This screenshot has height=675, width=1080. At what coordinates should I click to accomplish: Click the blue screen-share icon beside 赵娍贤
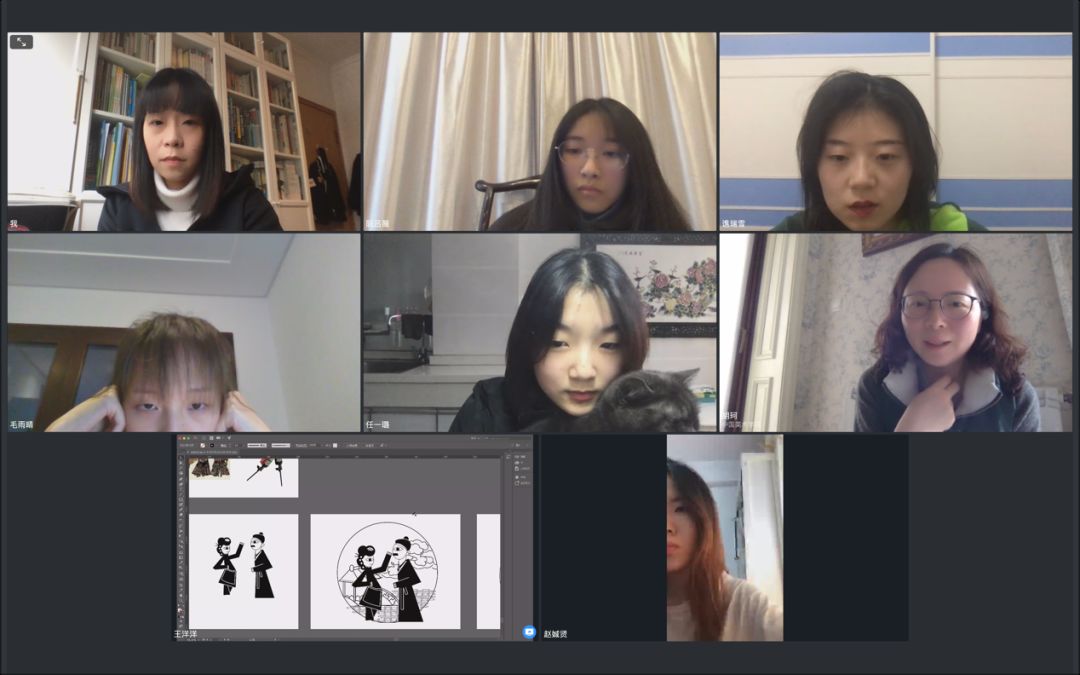pos(529,632)
